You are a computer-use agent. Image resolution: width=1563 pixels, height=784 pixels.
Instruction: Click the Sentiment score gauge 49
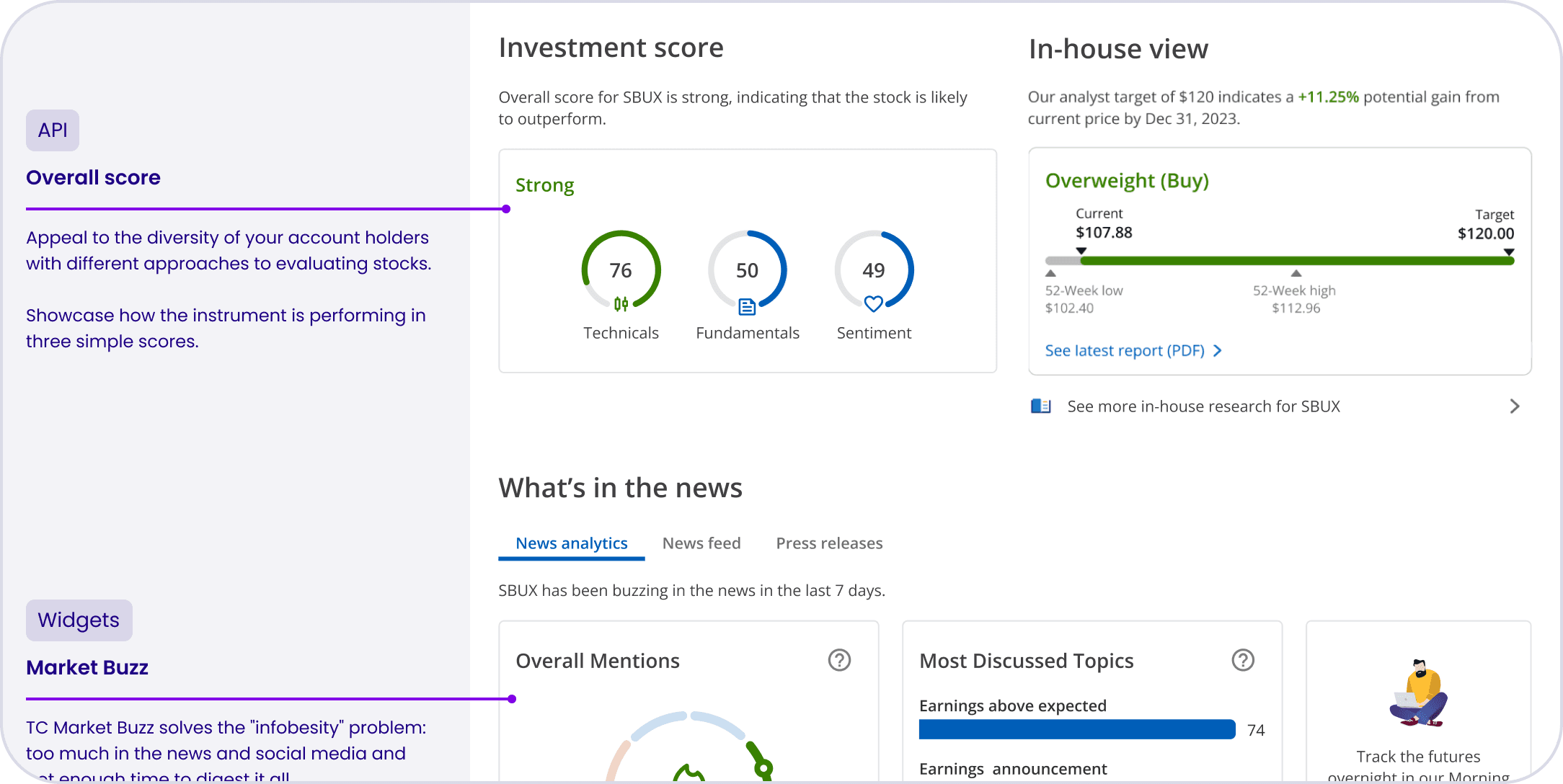click(874, 269)
